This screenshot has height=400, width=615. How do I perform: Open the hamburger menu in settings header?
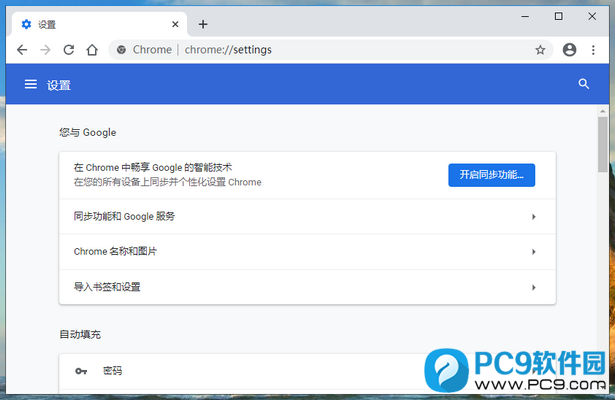pyautogui.click(x=31, y=84)
